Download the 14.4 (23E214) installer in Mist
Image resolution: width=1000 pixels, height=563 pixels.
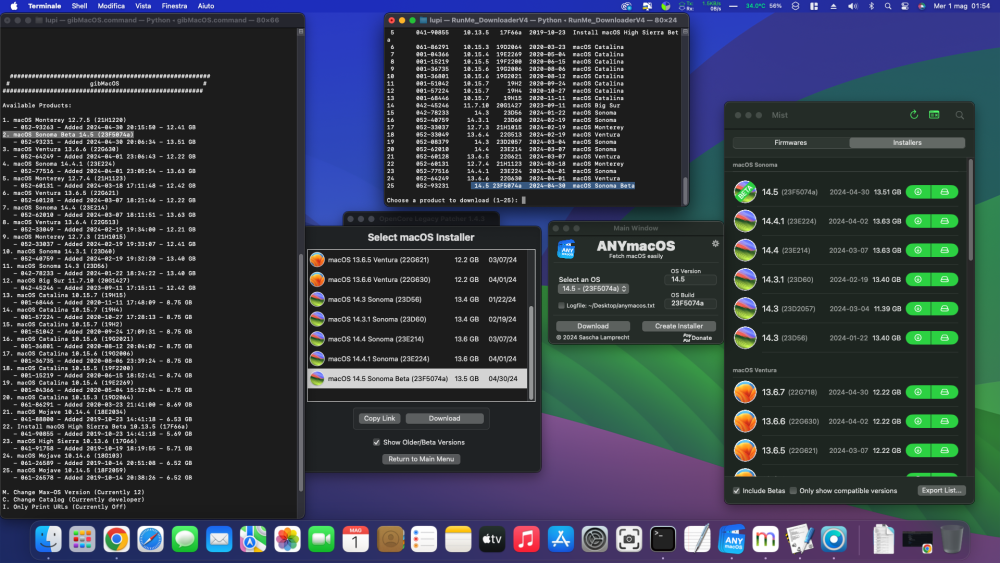pos(918,251)
